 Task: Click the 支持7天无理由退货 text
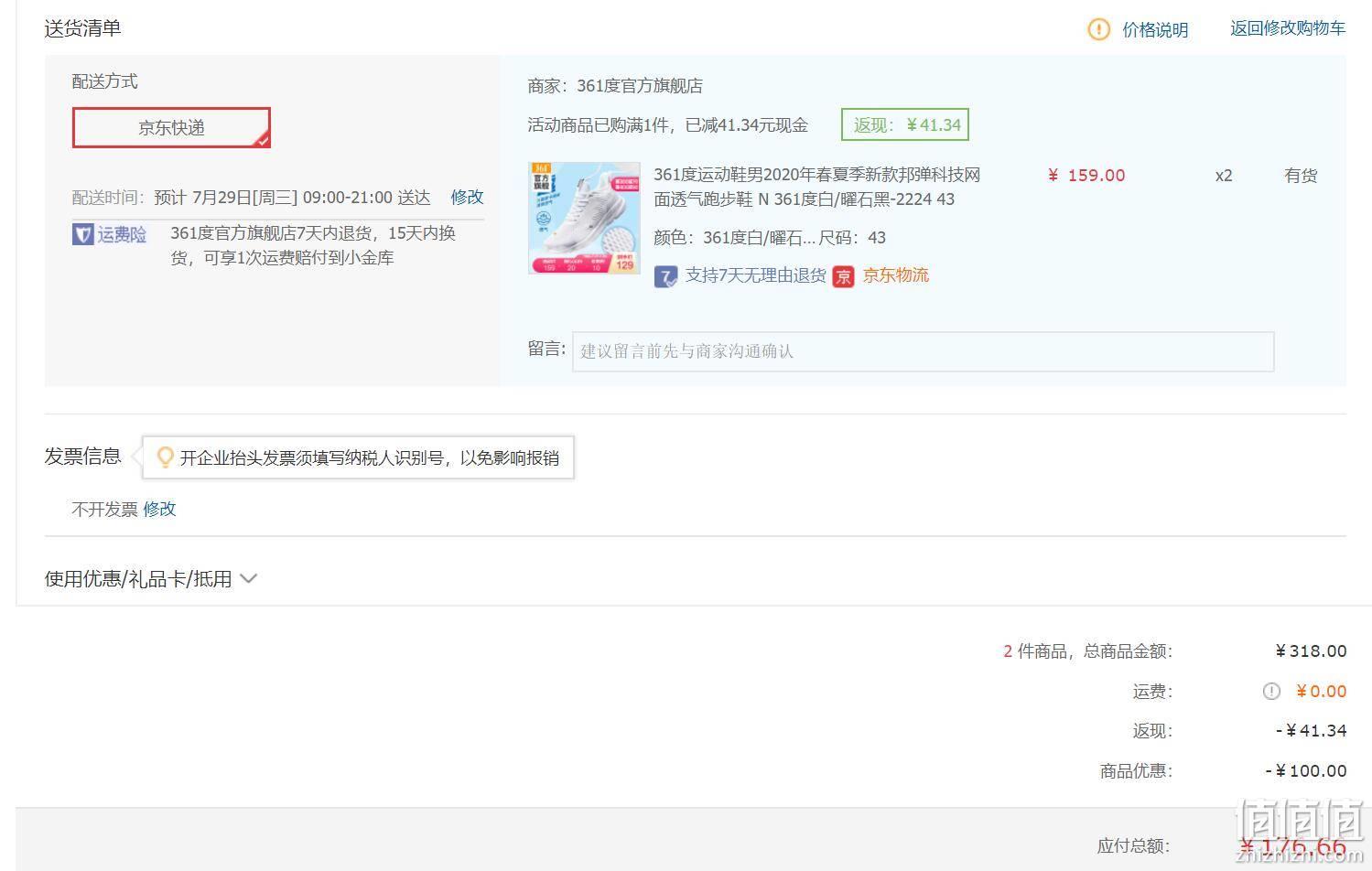[x=755, y=274]
